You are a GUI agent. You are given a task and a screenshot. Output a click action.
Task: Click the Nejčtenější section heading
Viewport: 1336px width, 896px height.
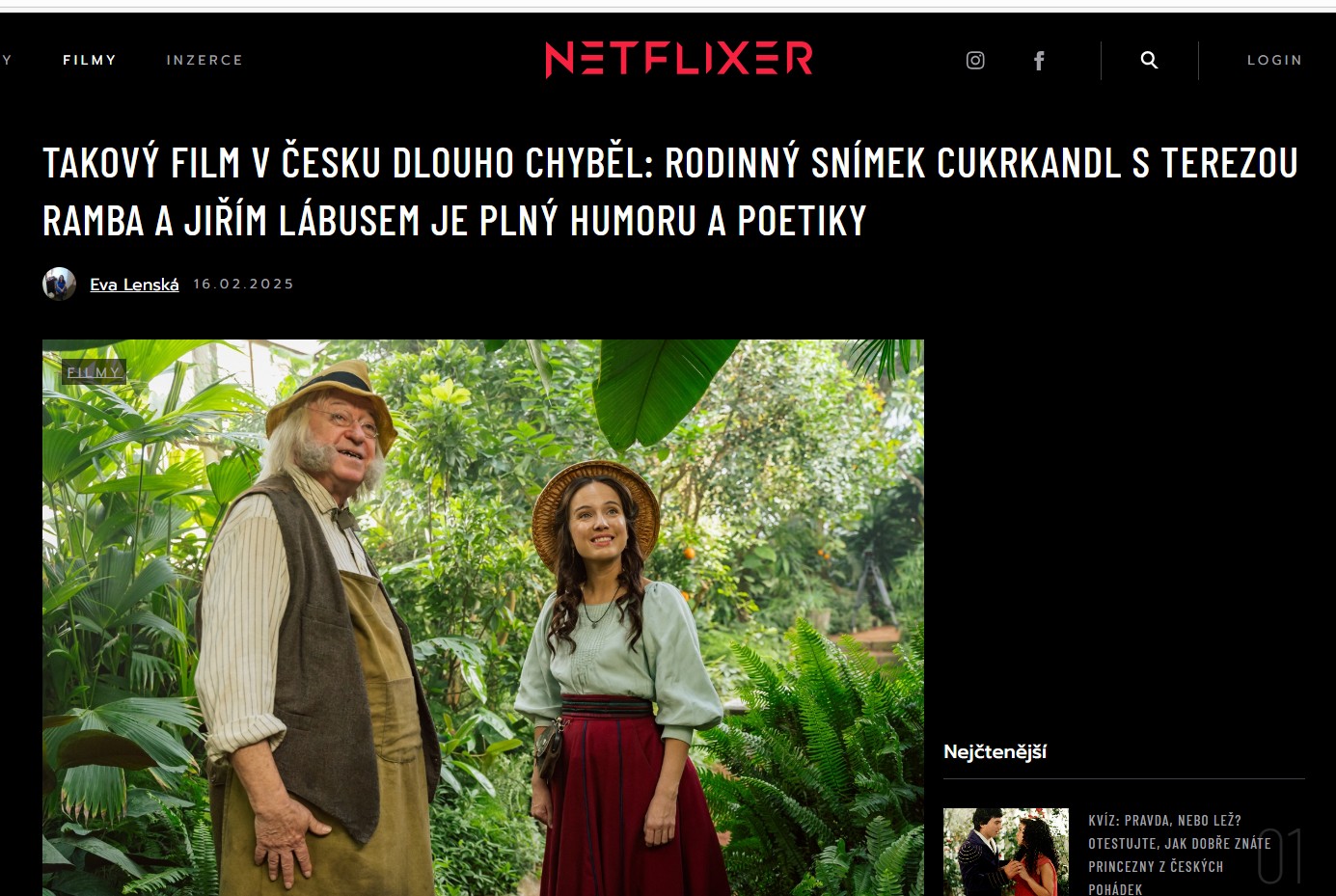[x=995, y=751]
